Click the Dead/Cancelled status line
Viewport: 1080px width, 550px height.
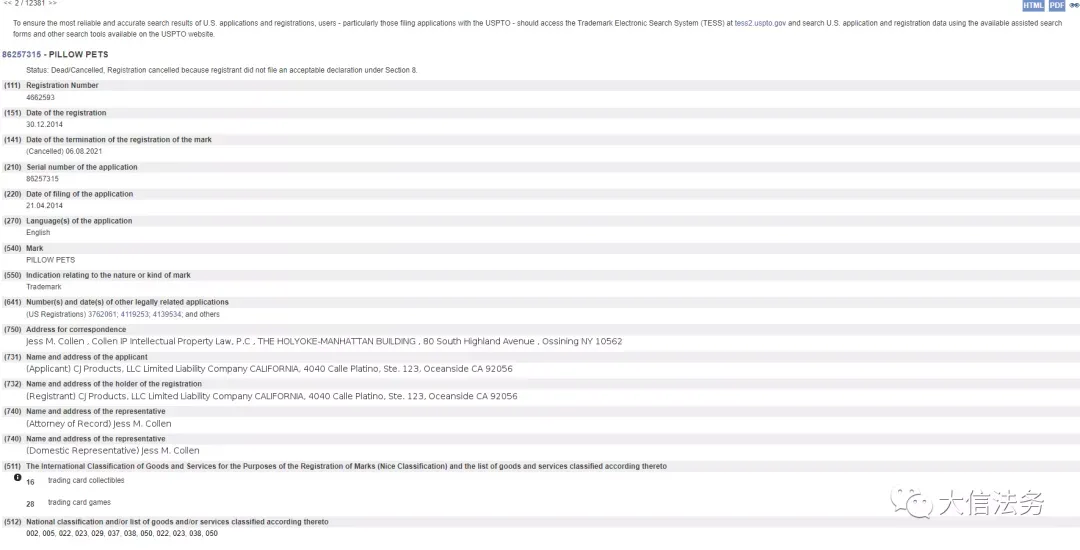coord(222,70)
